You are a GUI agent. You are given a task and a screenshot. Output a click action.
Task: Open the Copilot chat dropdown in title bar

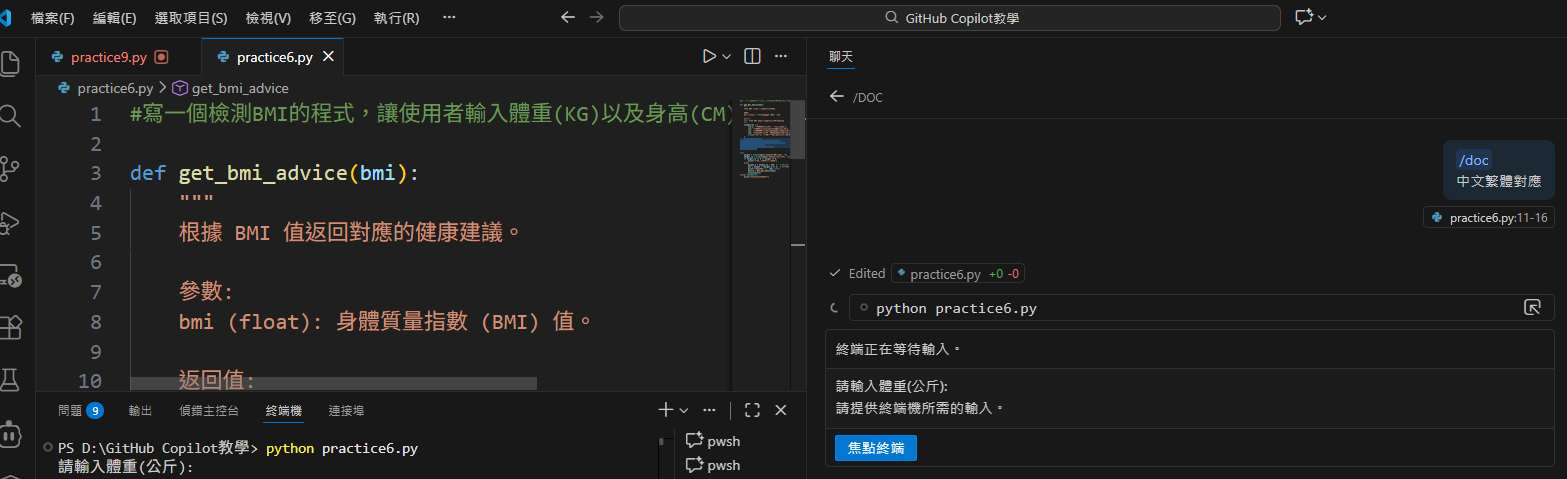(1323, 18)
